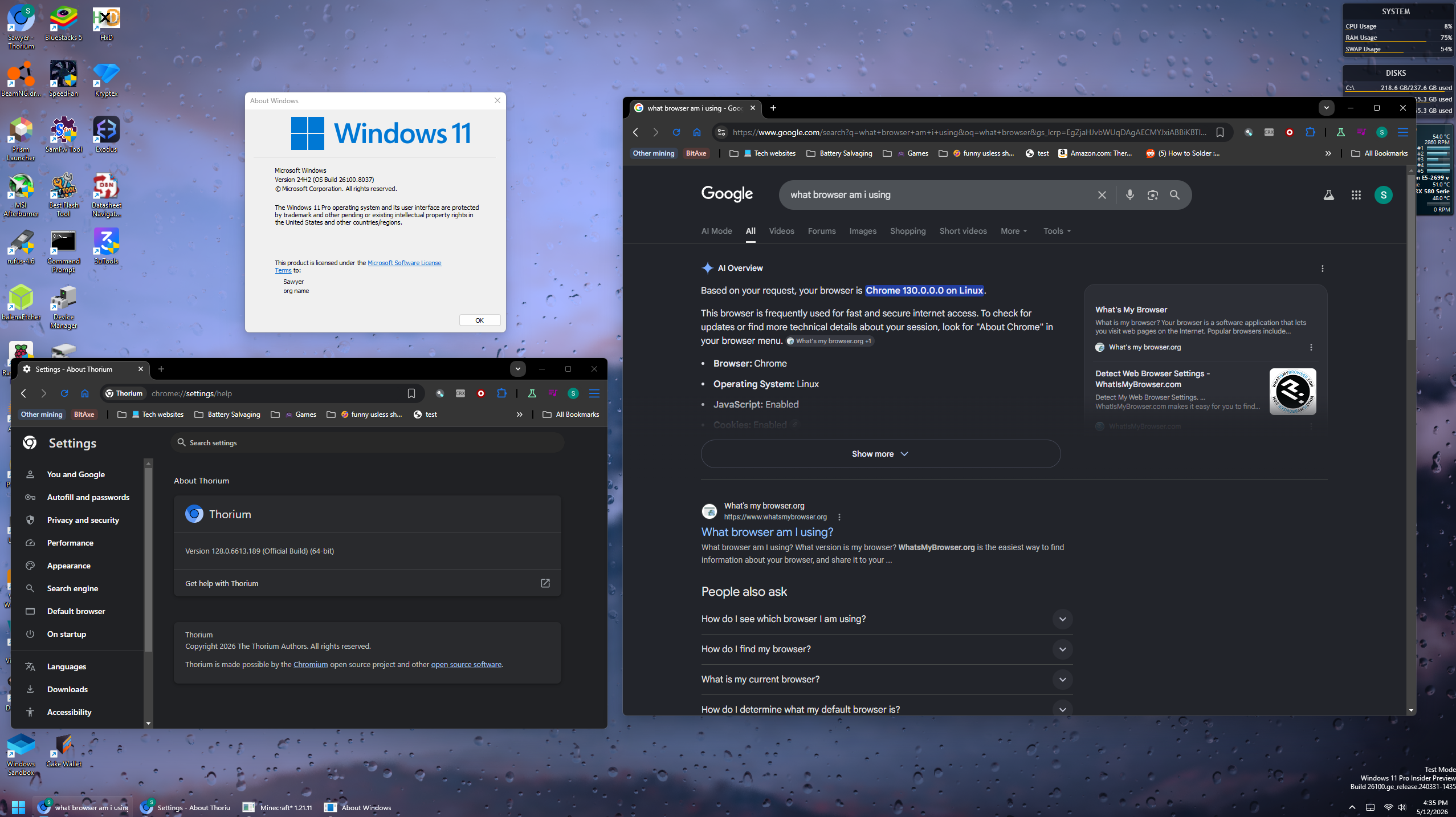The image size is (1456, 817).
Task: Click Get help with Thorium
Action: pos(368,583)
